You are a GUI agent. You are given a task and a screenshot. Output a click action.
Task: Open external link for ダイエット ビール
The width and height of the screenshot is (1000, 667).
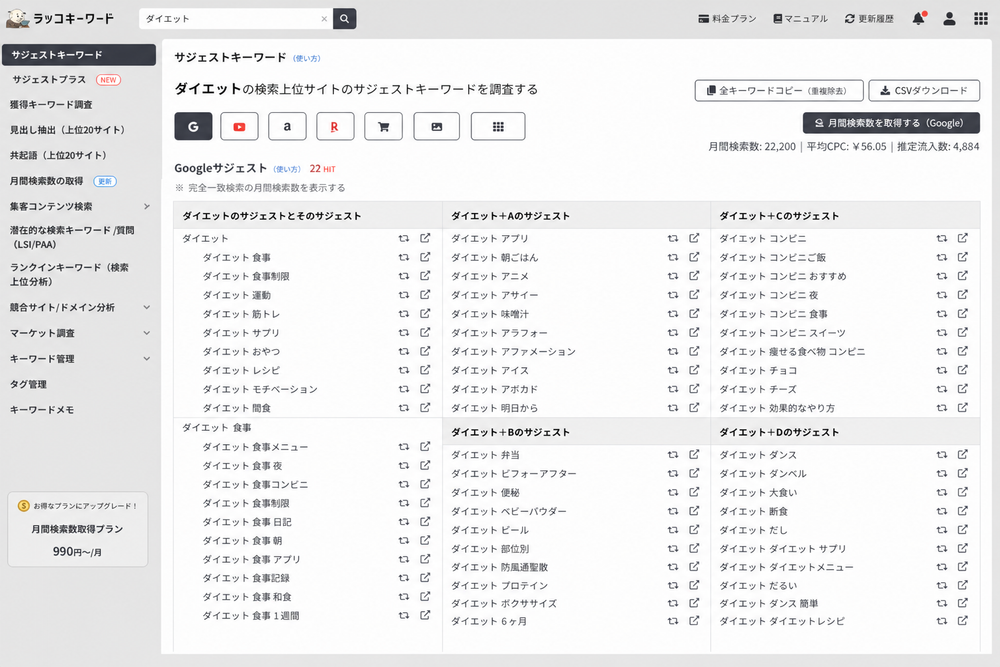pyautogui.click(x=694, y=529)
